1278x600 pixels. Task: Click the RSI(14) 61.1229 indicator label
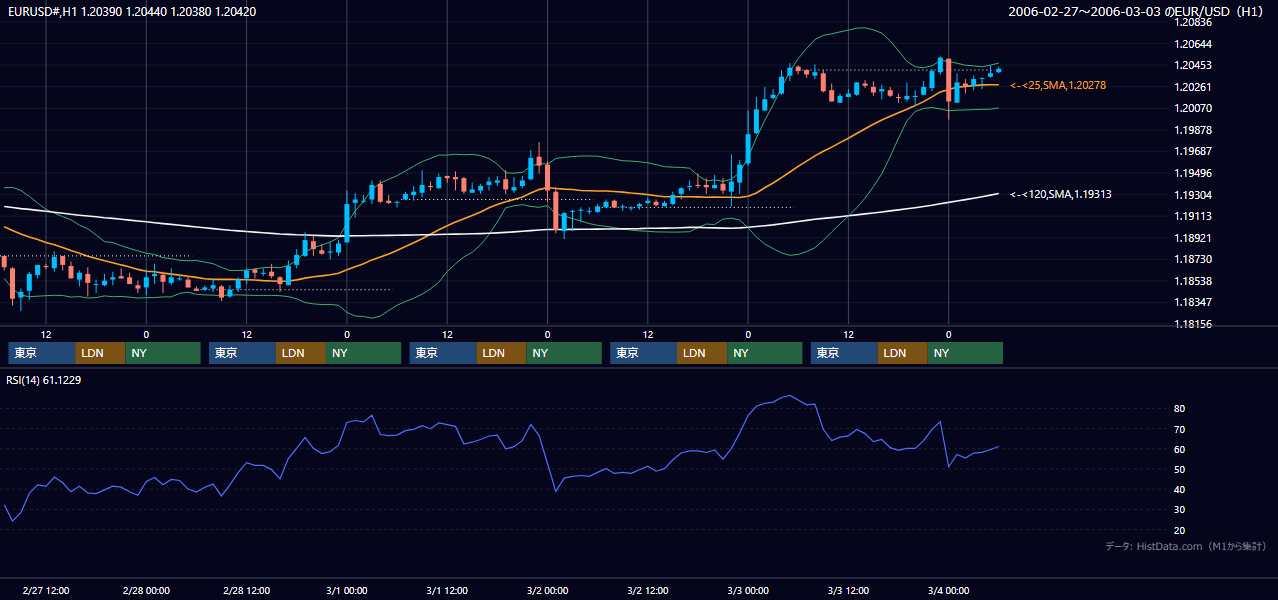pos(44,380)
